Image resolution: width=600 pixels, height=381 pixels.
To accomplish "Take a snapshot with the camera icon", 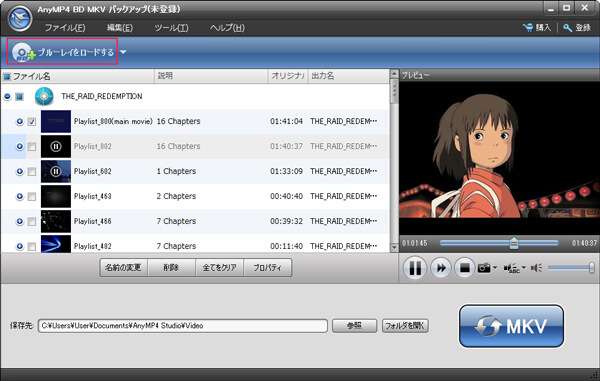I will 484,268.
